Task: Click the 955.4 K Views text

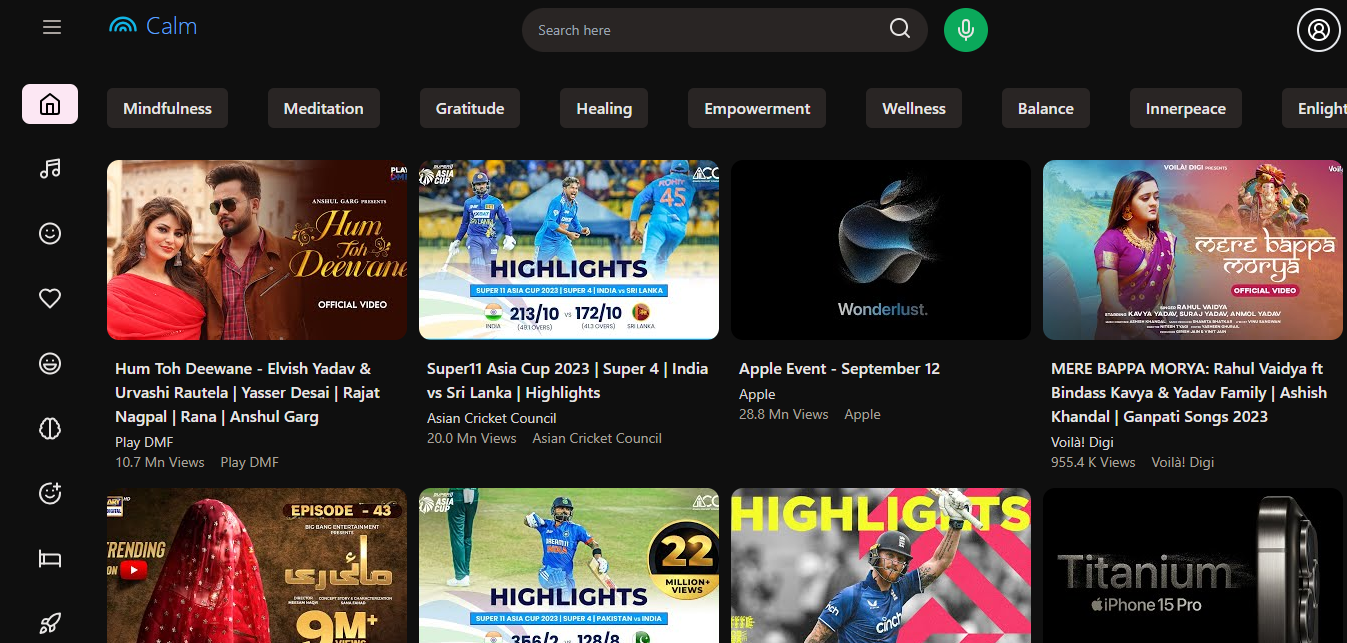Action: [1093, 462]
